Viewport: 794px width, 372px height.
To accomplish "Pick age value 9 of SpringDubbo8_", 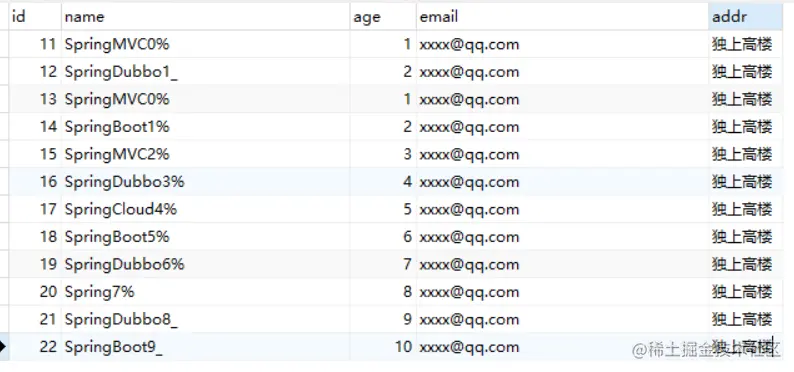I will click(x=383, y=319).
